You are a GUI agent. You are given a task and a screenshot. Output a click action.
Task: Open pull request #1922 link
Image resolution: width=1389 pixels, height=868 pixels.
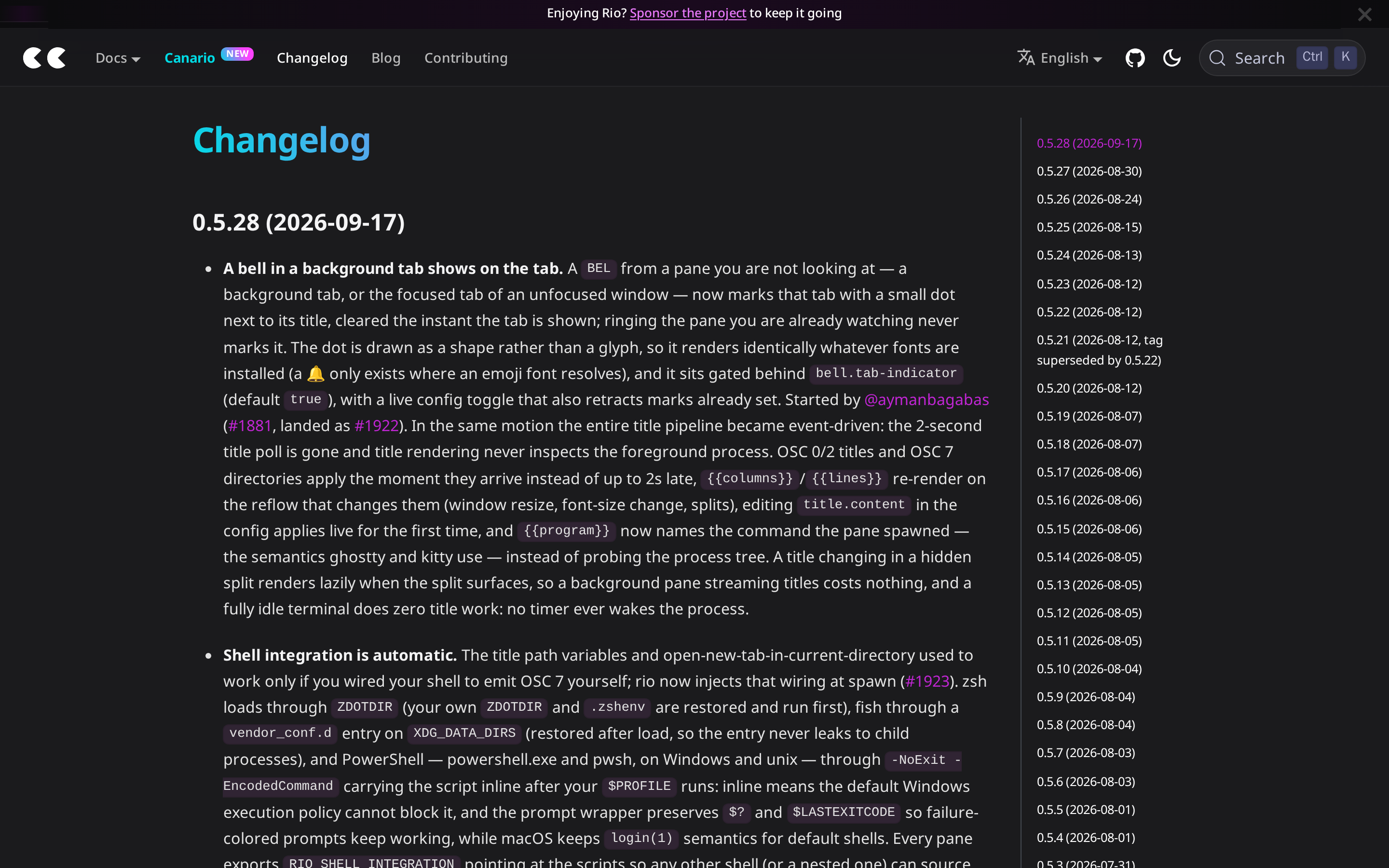coord(377,425)
